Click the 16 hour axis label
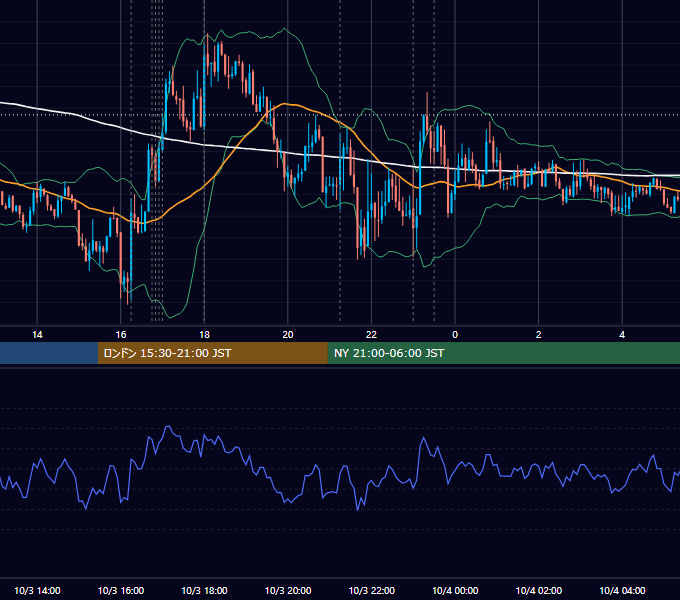Image resolution: width=680 pixels, height=600 pixels. tap(121, 335)
